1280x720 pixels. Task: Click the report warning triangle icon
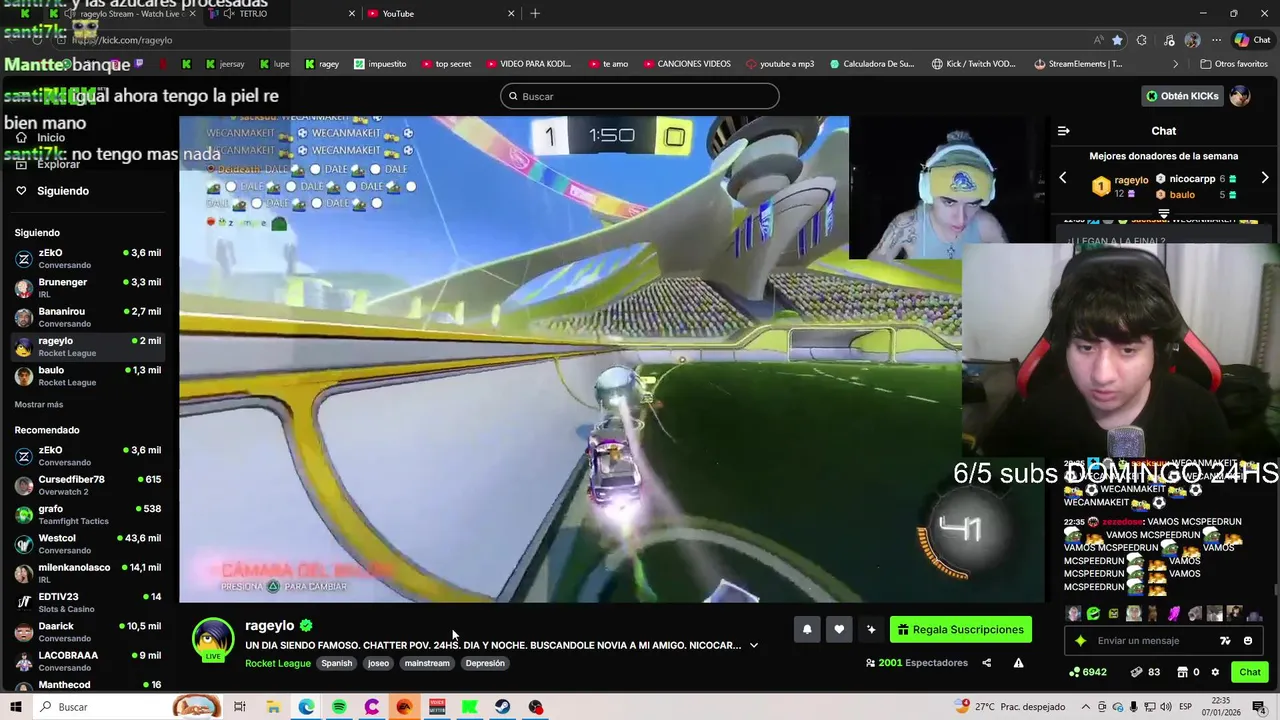point(1018,663)
